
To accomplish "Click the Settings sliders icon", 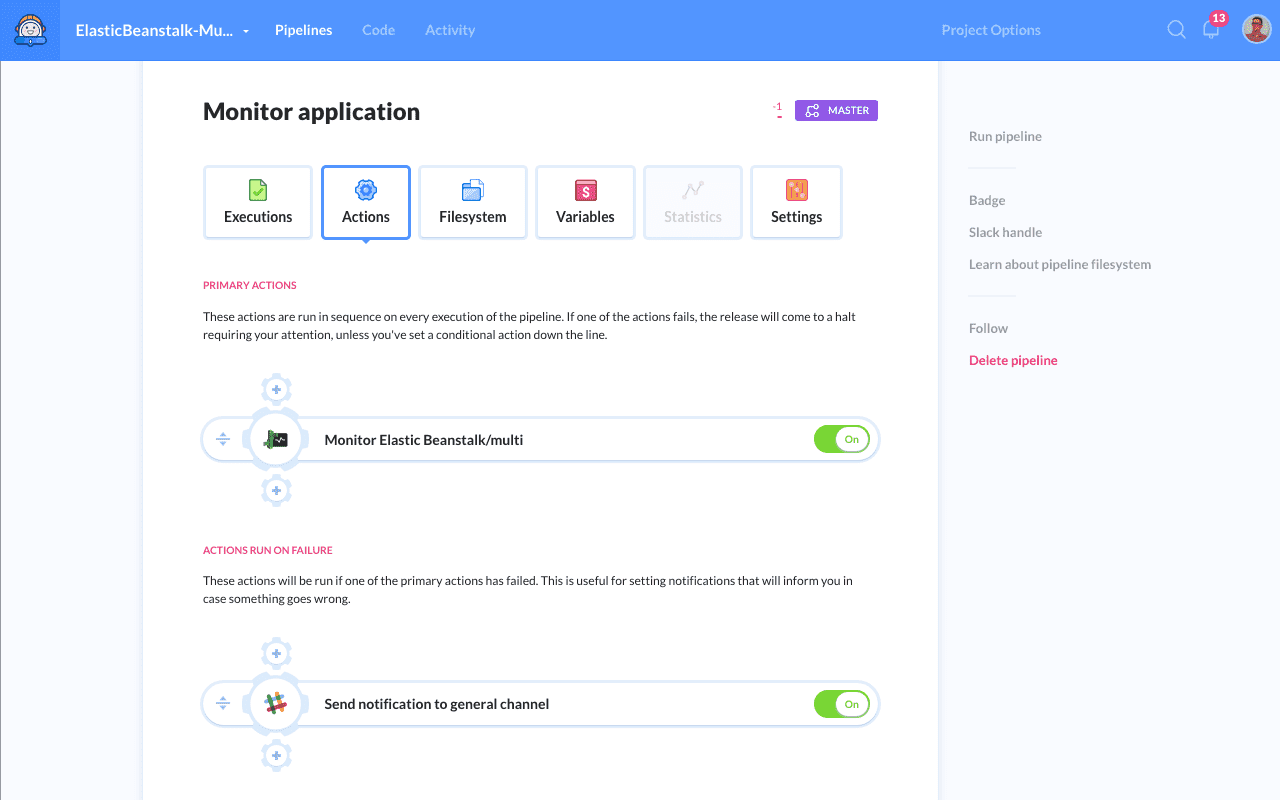I will pyautogui.click(x=797, y=190).
